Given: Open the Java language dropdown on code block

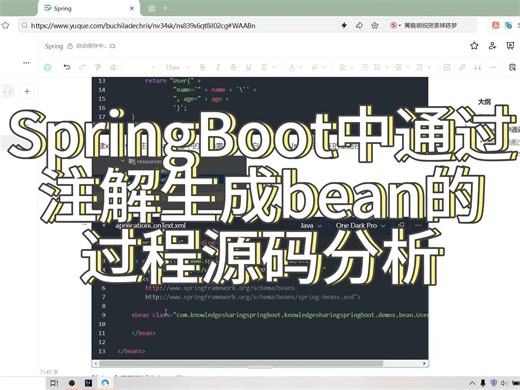Looking at the screenshot, I should 311,226.
